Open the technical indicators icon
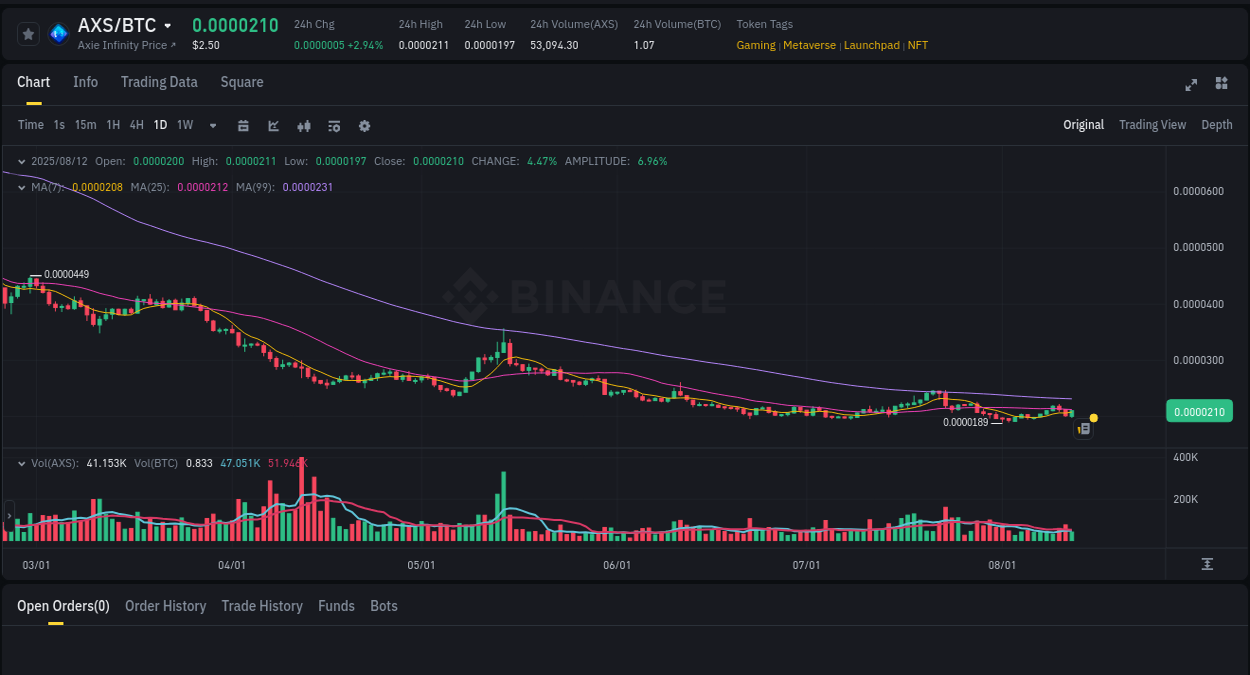The image size is (1250, 675). (x=303, y=125)
